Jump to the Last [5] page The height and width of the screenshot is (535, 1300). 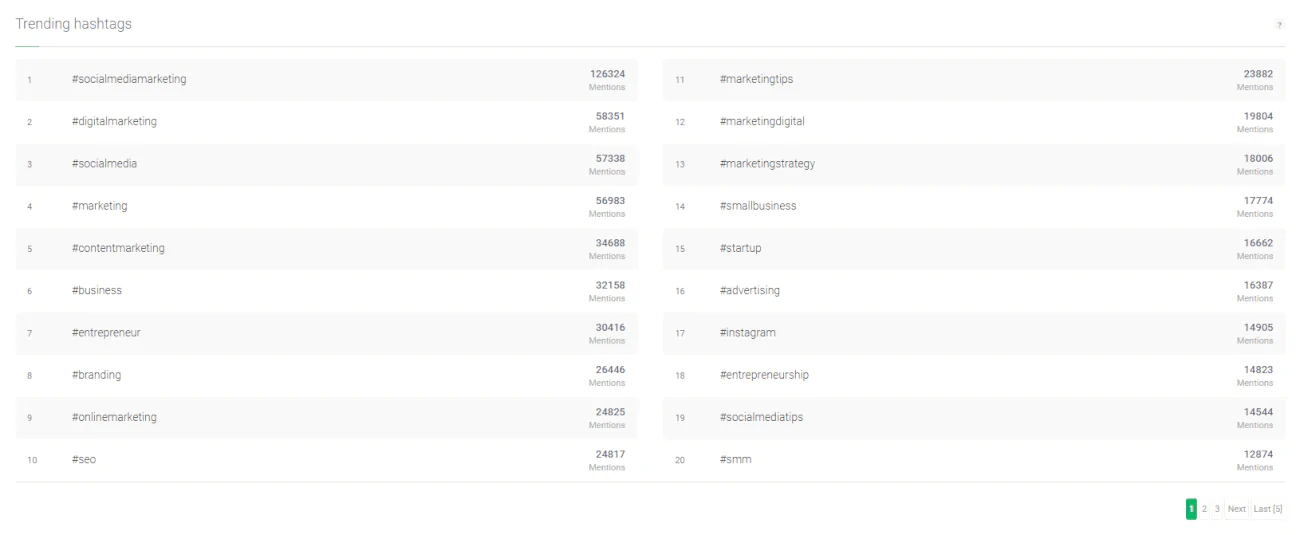1268,509
